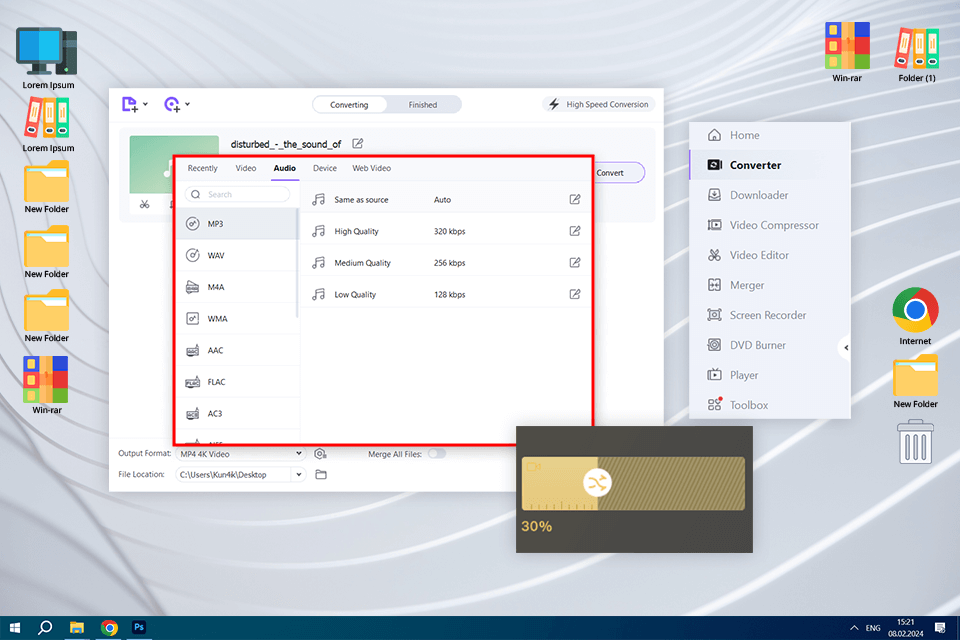Select Converter in sidebar

770,165
